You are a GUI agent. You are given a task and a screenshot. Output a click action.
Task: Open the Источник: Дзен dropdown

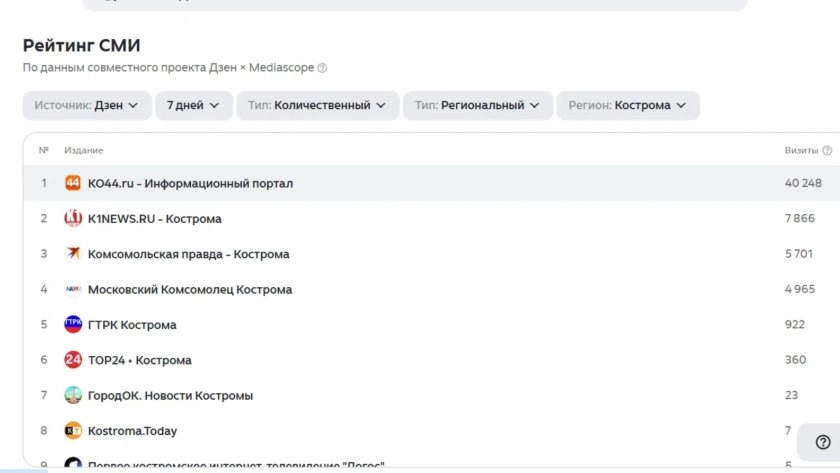(x=87, y=106)
